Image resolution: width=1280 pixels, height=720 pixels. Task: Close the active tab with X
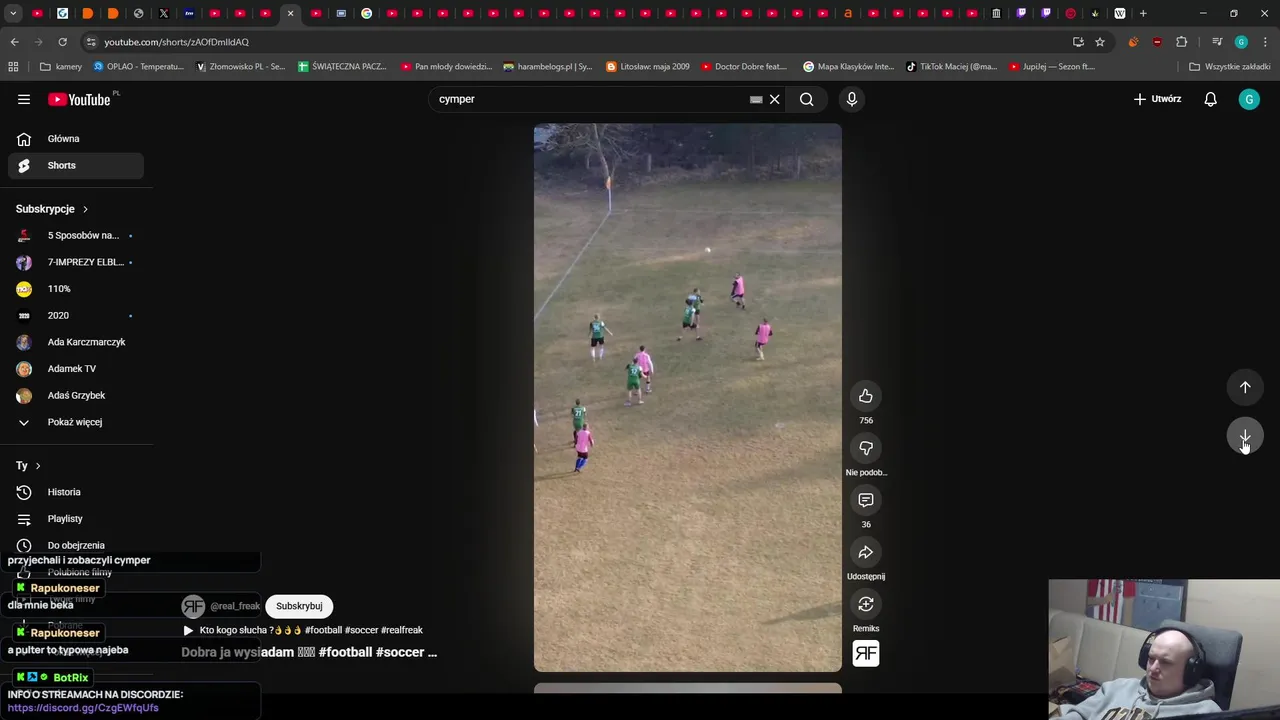point(290,13)
